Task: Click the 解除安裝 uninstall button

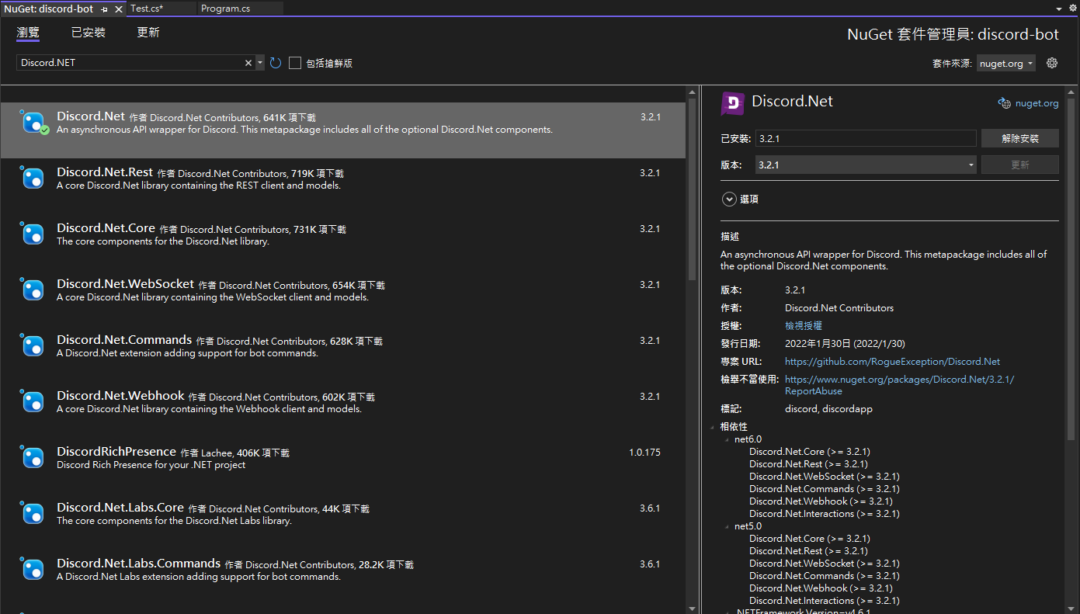Action: coord(1019,139)
